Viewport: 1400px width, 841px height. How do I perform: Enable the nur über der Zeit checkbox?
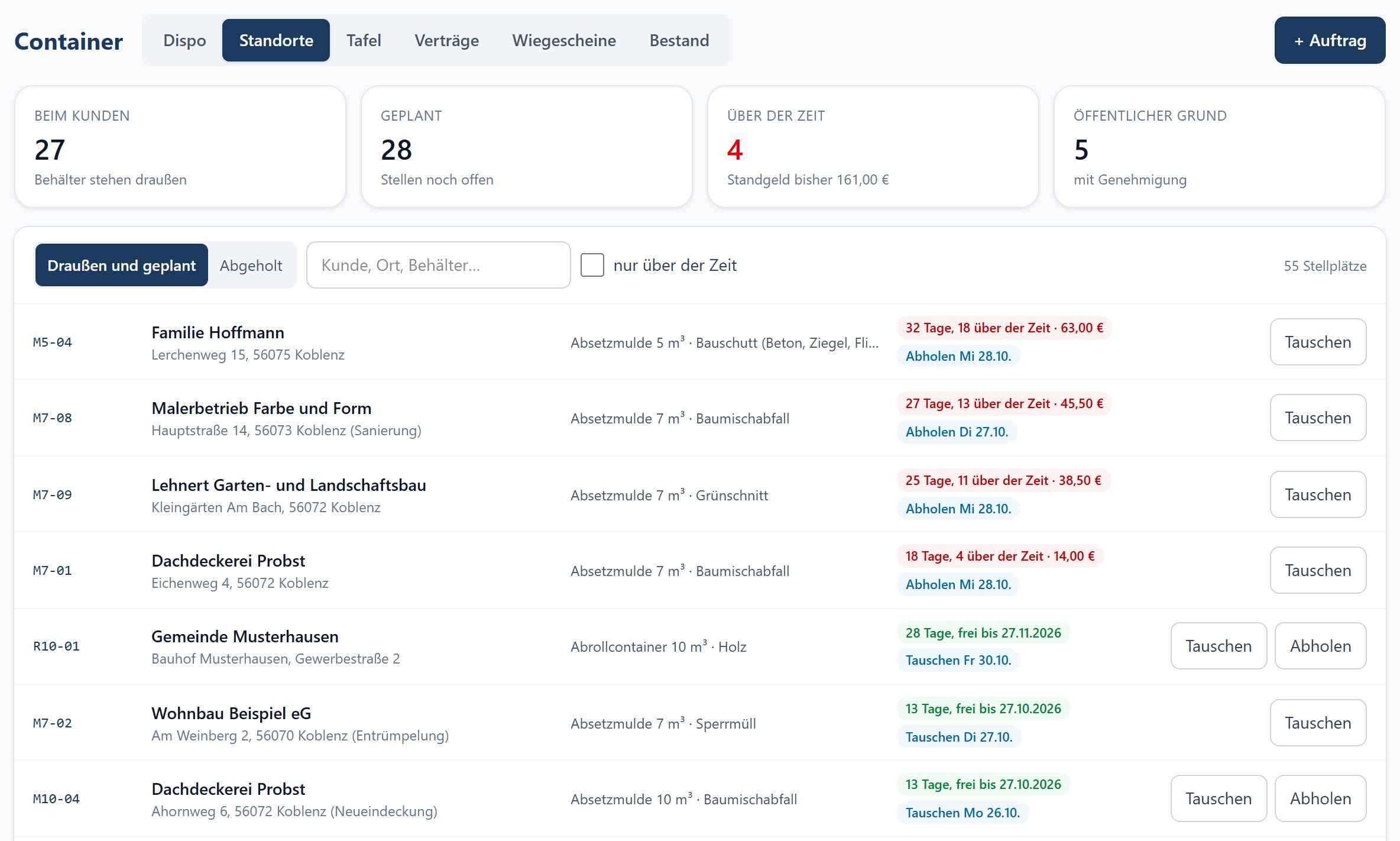(x=592, y=265)
